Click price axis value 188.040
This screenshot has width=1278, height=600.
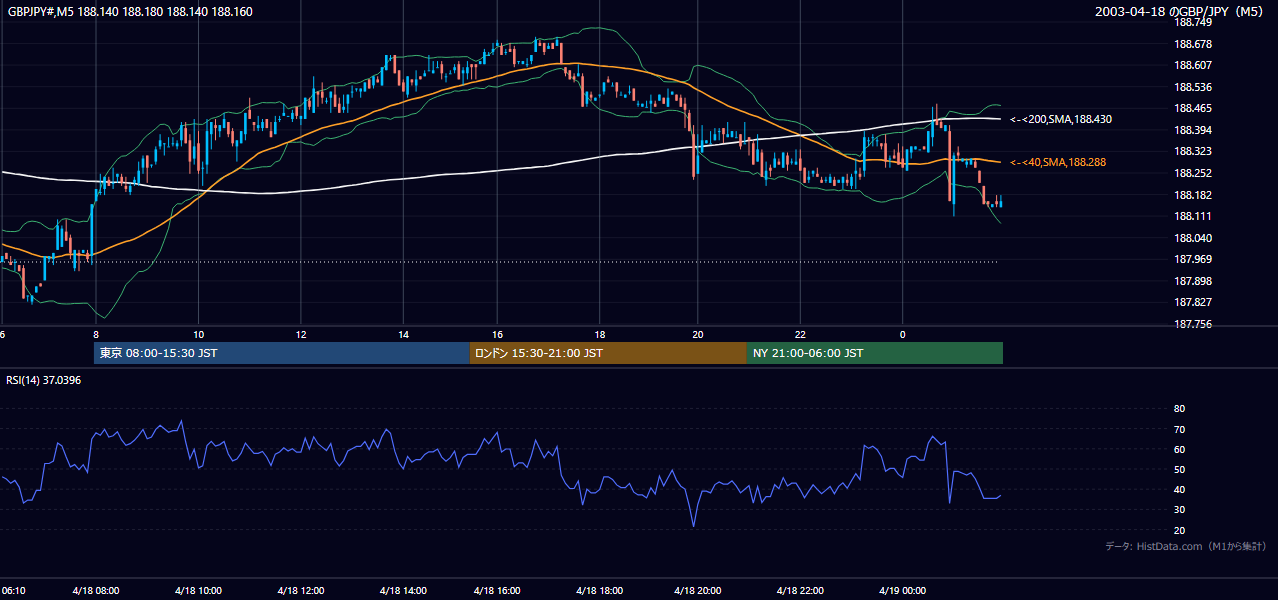[1192, 238]
